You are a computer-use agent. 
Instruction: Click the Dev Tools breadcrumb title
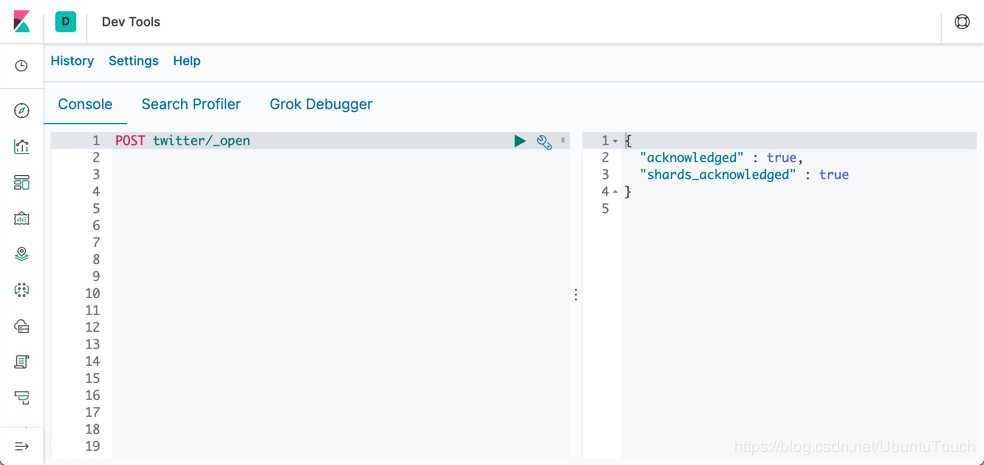click(131, 21)
